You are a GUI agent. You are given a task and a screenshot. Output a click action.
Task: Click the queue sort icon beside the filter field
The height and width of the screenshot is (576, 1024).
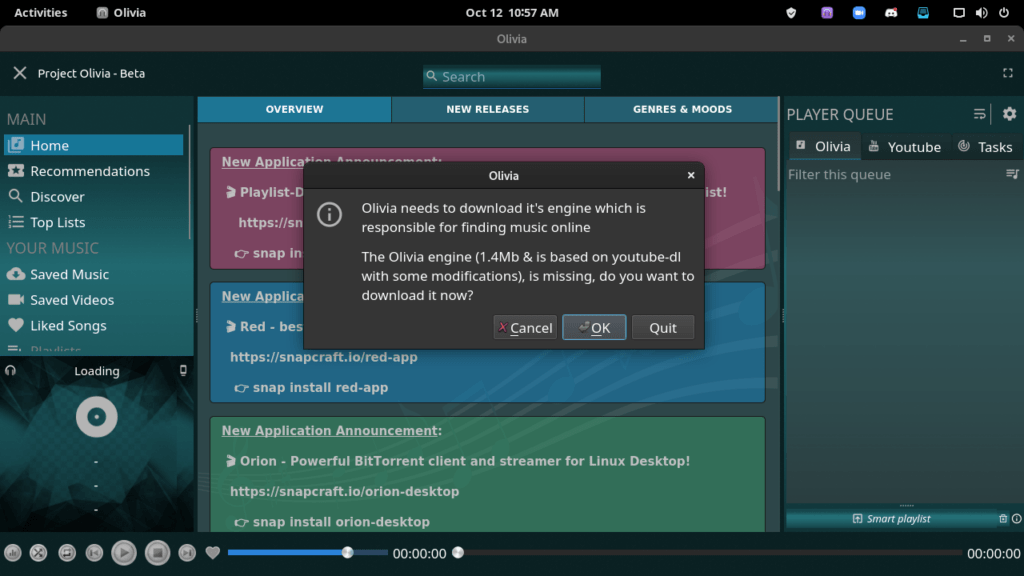click(x=1012, y=175)
